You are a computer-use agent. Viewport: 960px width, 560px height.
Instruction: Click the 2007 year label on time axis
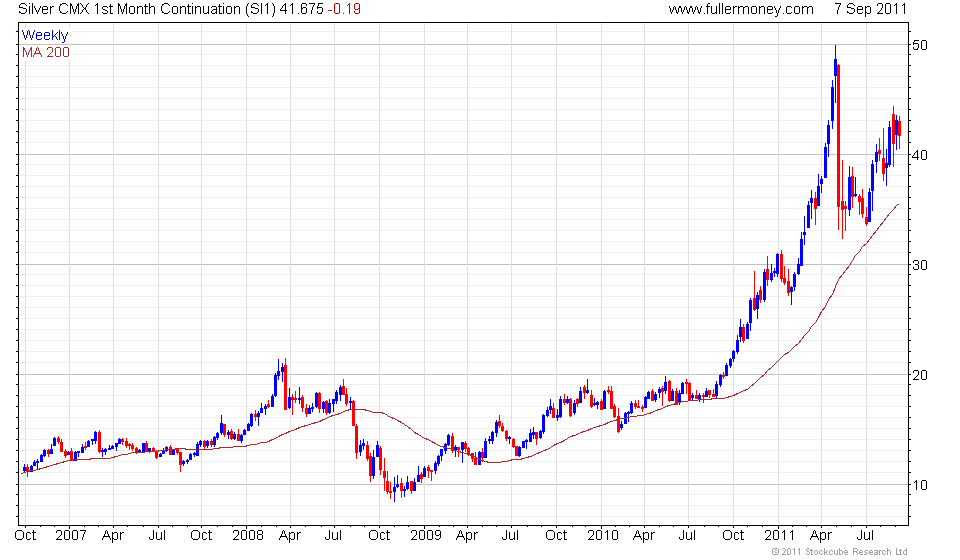pyautogui.click(x=70, y=536)
